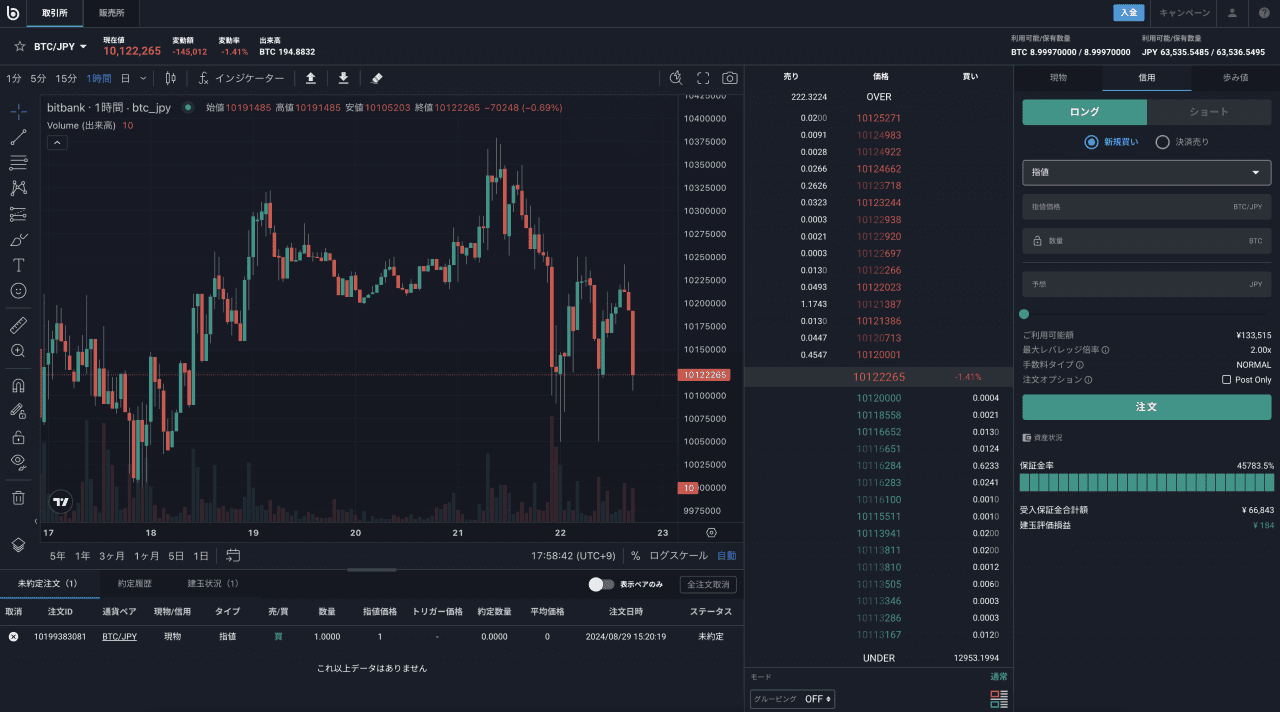Screen dimensions: 1280x712
Task: Open the grouping OFF dropdown
Action: (x=792, y=699)
